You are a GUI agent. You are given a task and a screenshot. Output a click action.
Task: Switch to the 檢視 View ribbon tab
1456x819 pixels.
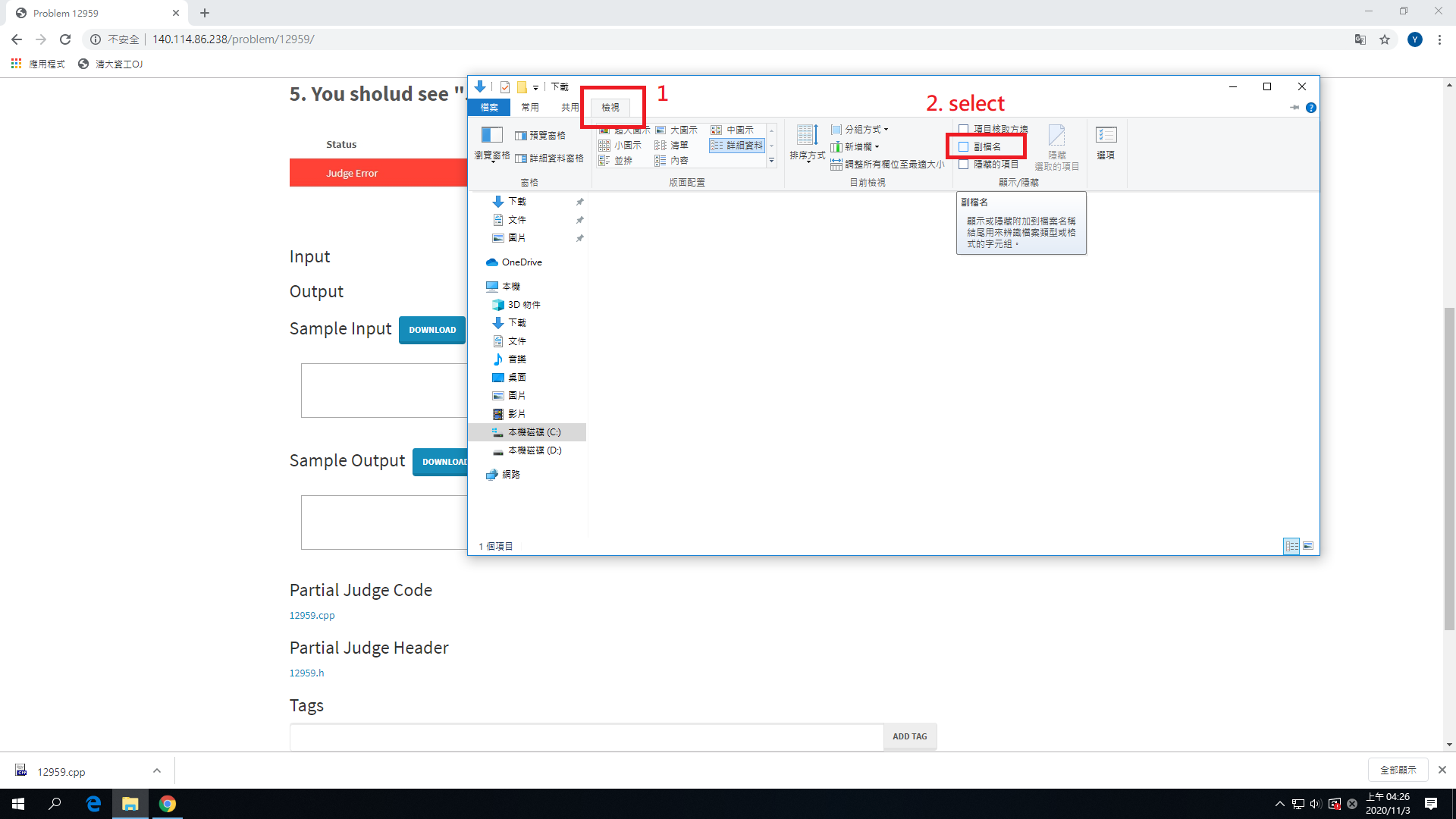pyautogui.click(x=610, y=108)
